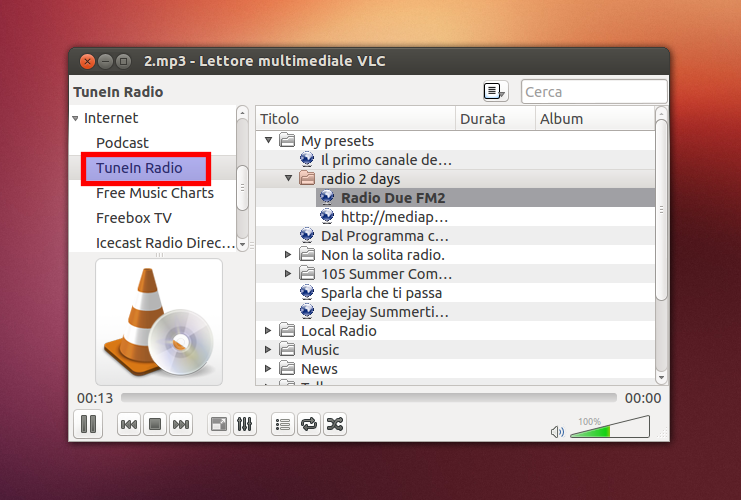Select Radio Due FM2 station
The height and width of the screenshot is (500, 741).
point(393,198)
